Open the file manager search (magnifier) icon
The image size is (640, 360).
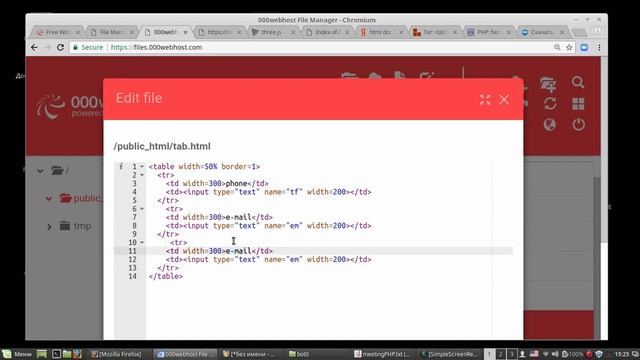578,82
